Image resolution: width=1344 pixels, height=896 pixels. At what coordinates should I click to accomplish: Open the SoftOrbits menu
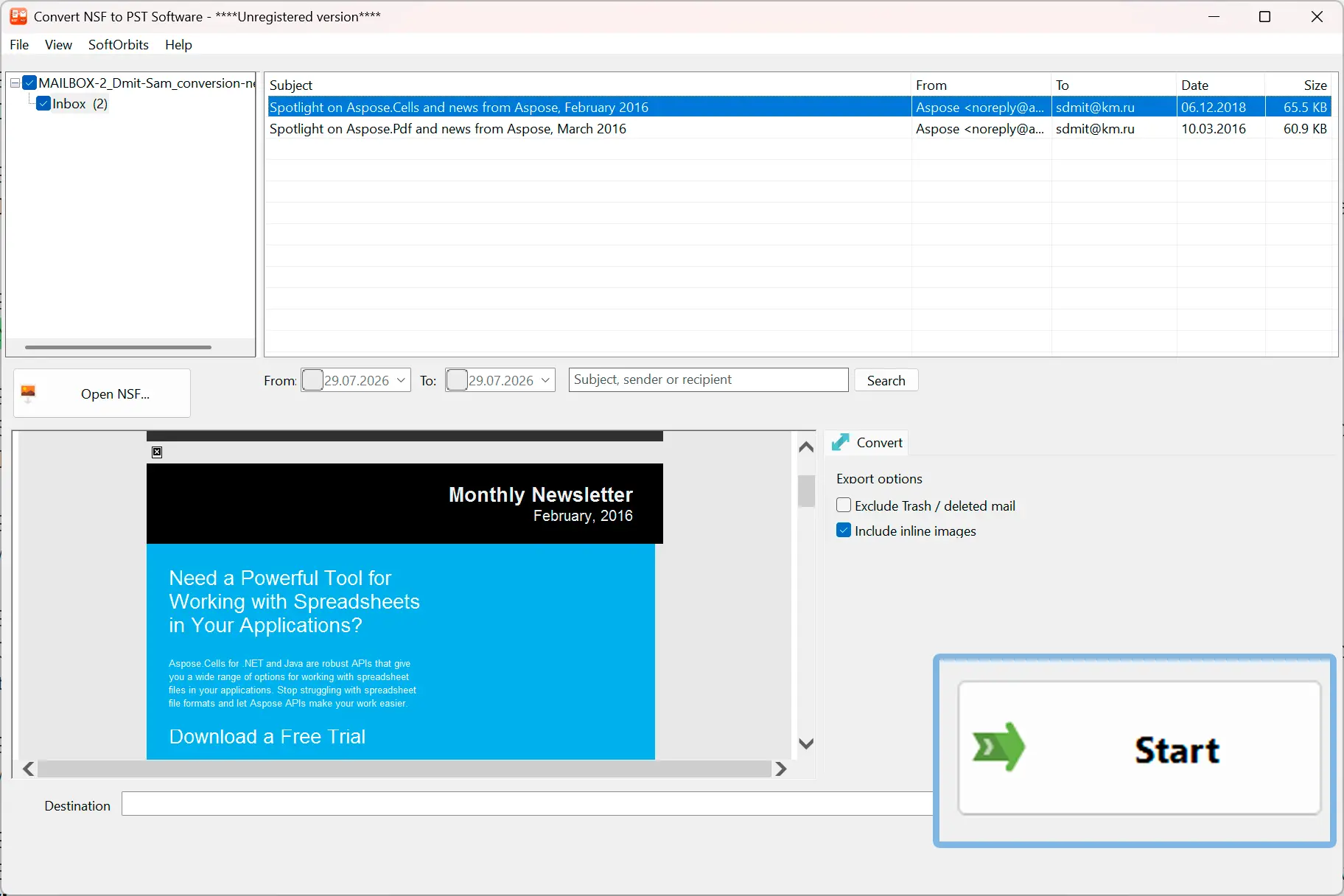coord(119,44)
